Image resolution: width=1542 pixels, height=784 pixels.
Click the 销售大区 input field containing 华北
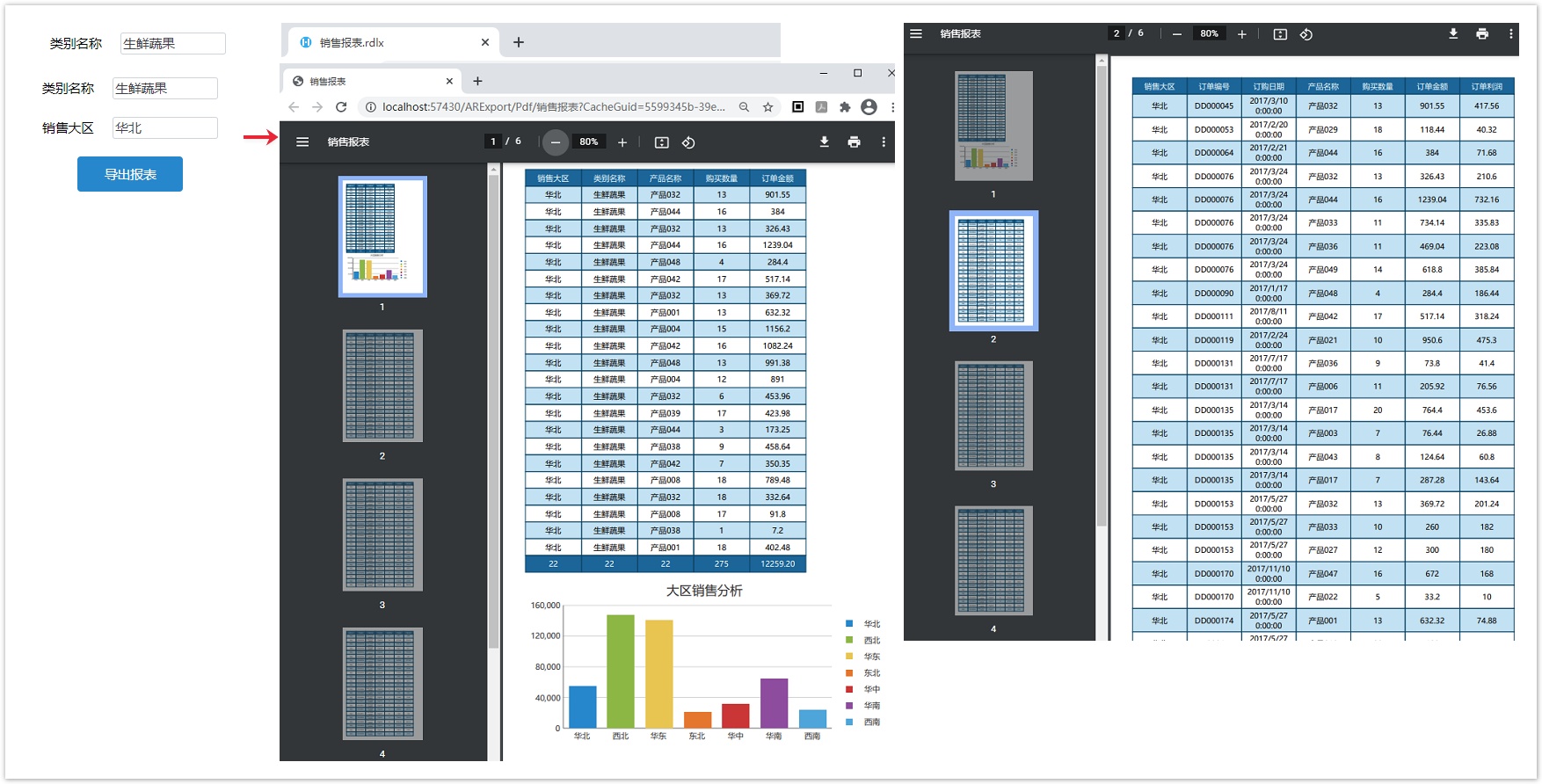(x=164, y=128)
